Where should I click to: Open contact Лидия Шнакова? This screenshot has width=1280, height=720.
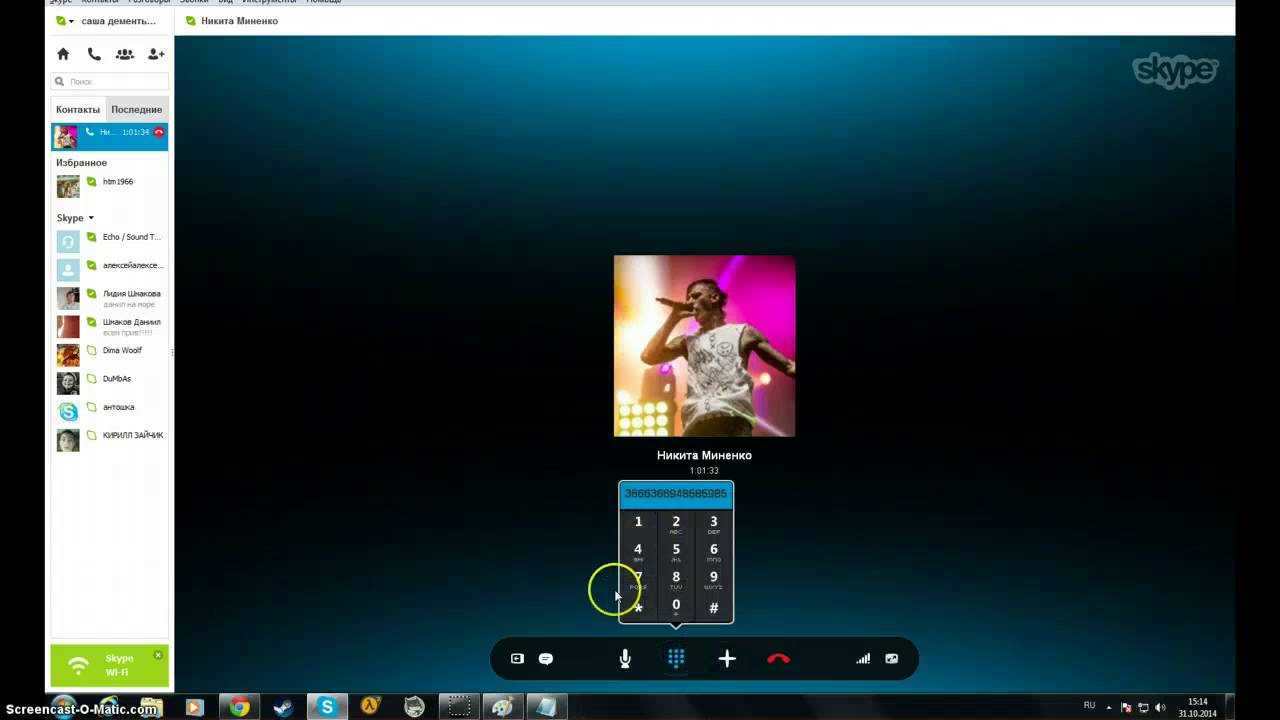[x=110, y=297]
